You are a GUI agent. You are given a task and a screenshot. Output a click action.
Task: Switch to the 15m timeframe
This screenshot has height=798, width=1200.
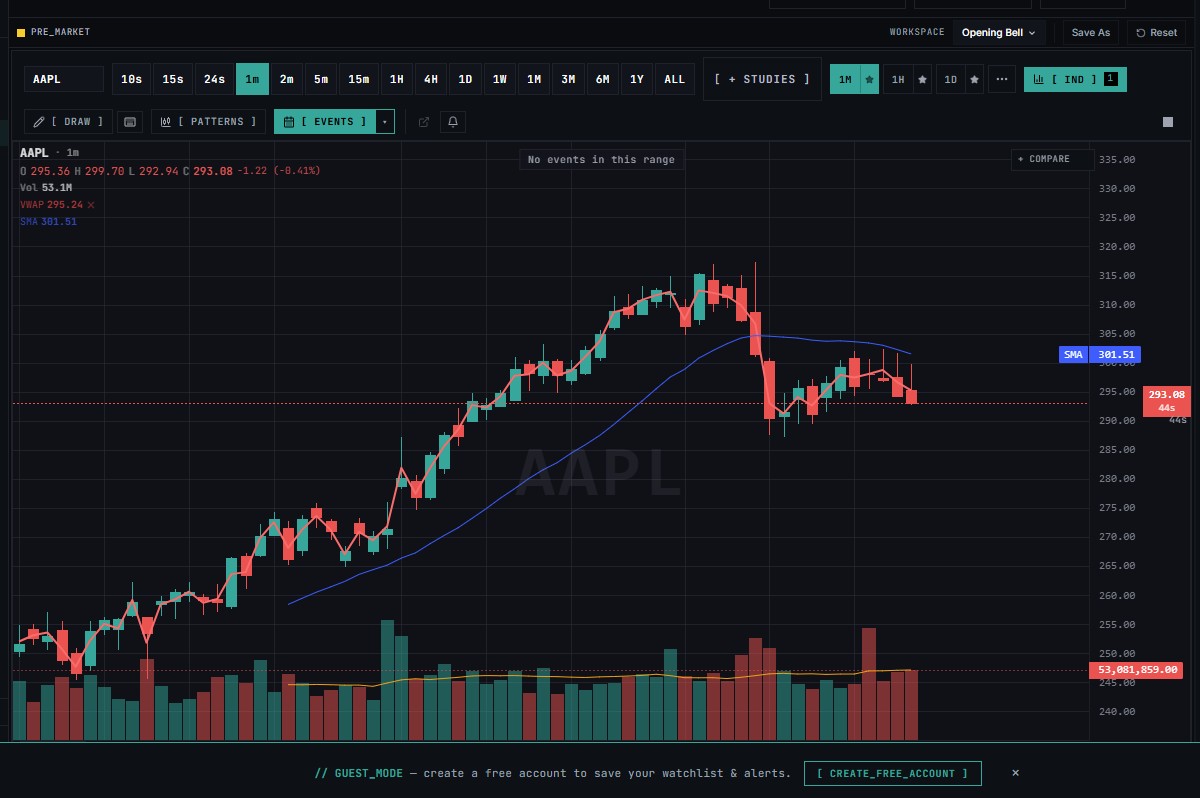point(358,79)
